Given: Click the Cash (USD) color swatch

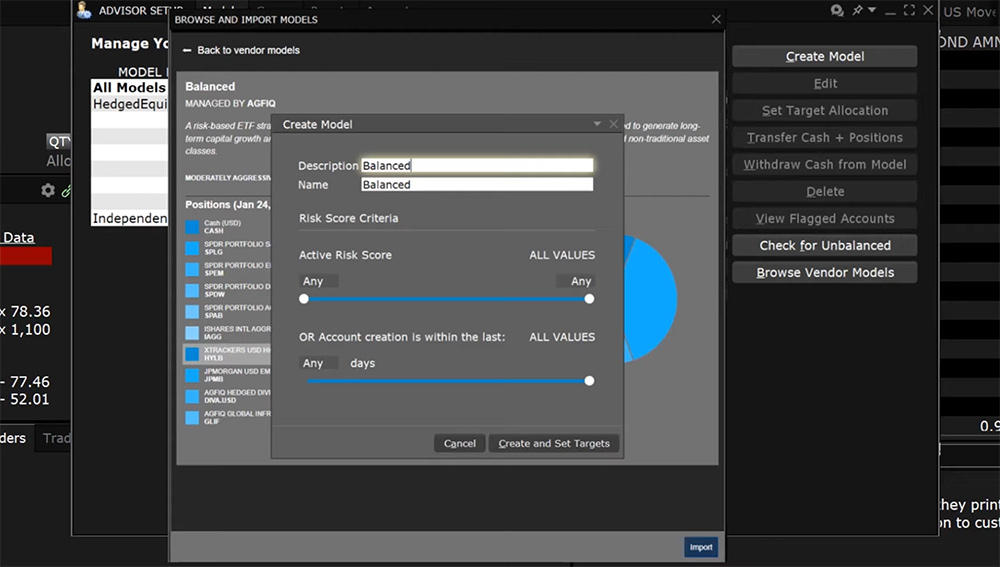Looking at the screenshot, I should tap(192, 228).
